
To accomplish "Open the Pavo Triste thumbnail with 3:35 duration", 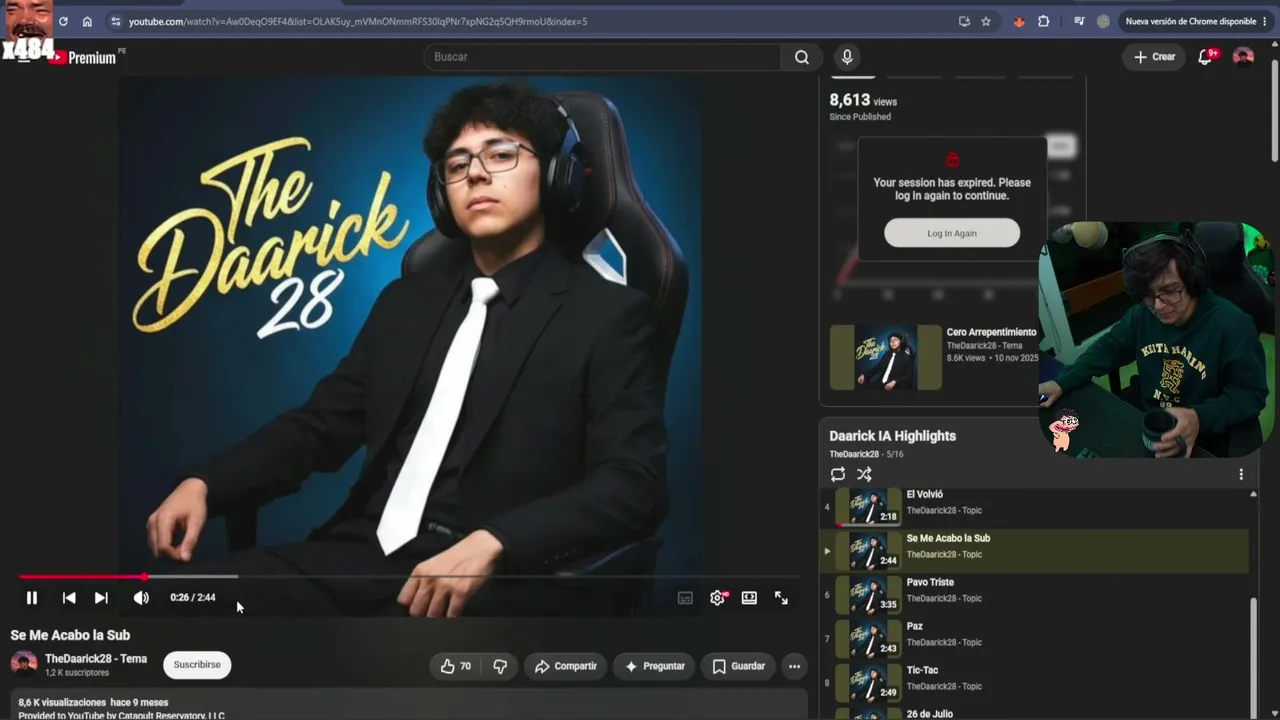I will (869, 595).
